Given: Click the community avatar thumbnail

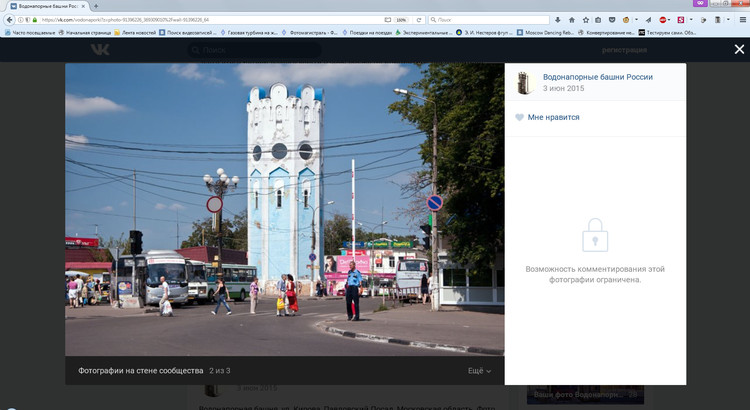Looking at the screenshot, I should [x=525, y=82].
